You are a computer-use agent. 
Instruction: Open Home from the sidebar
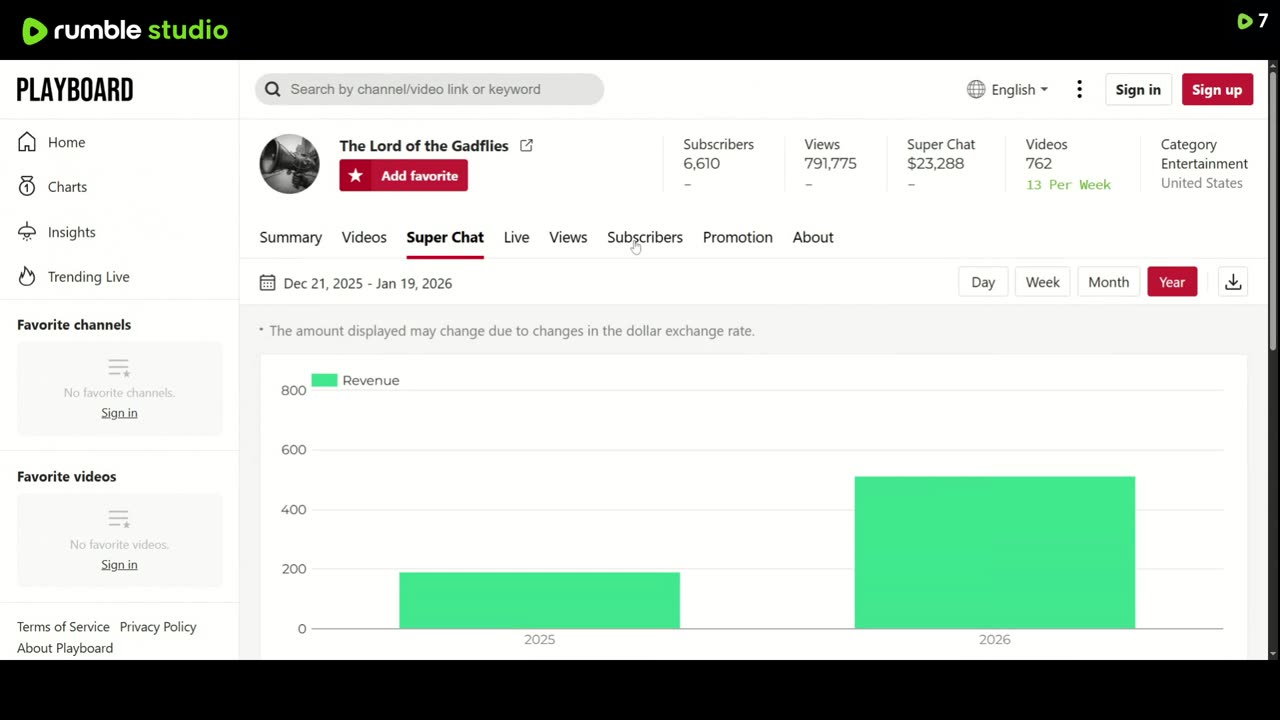66,142
